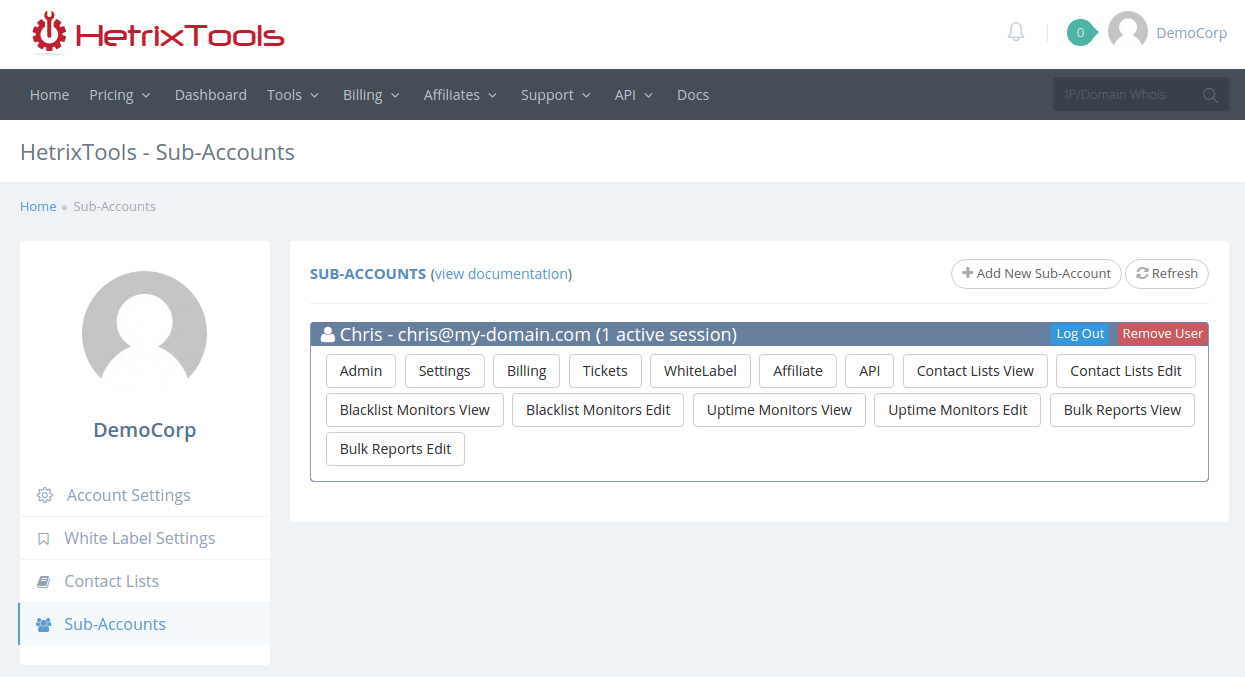The height and width of the screenshot is (677, 1245).
Task: Click the Sub-Accounts users icon
Action: pyautogui.click(x=44, y=624)
